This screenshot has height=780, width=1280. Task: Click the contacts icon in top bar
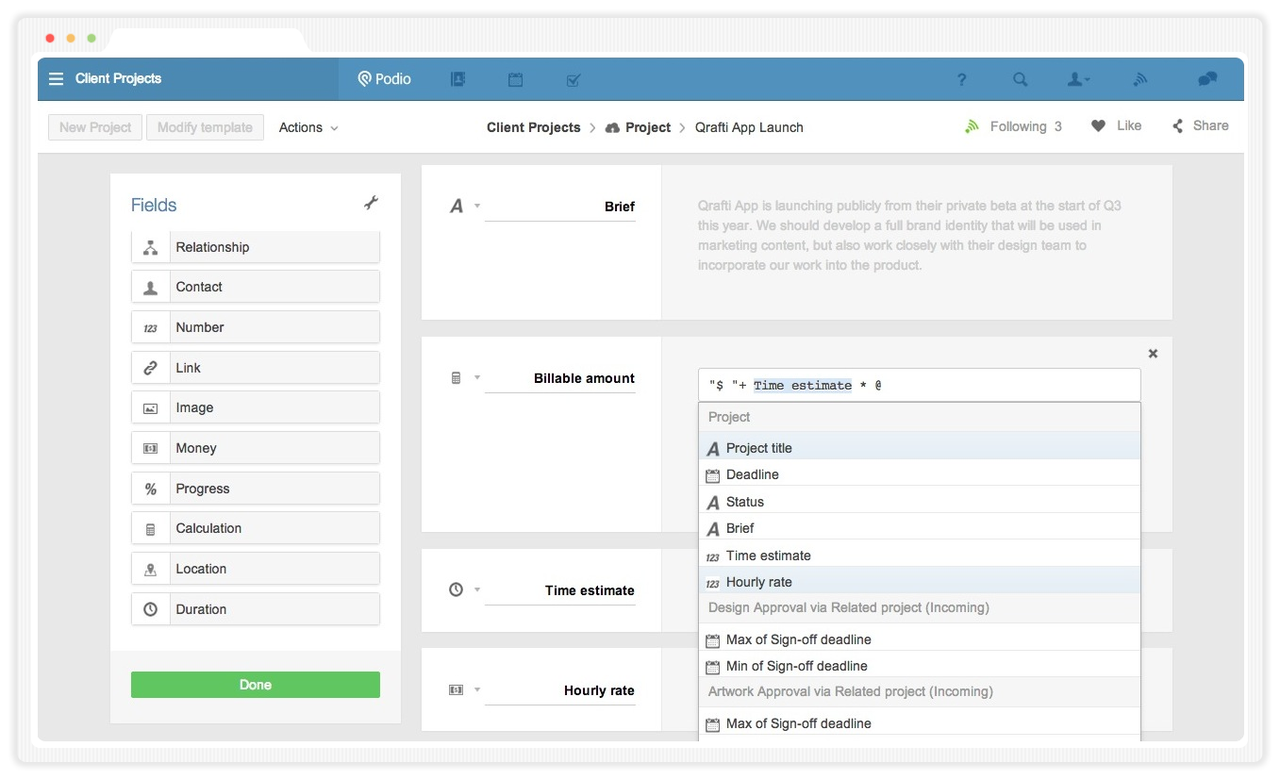pyautogui.click(x=458, y=79)
